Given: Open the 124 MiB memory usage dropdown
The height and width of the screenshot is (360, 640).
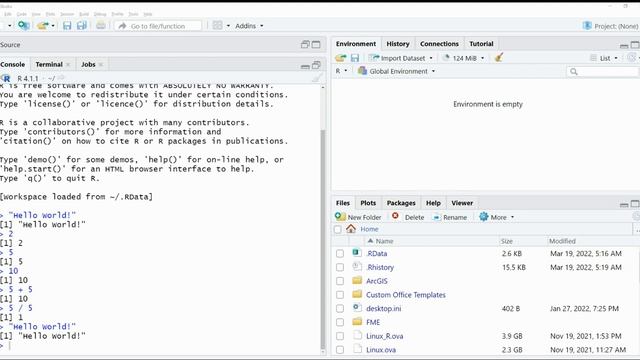Looking at the screenshot, I should click(x=464, y=58).
